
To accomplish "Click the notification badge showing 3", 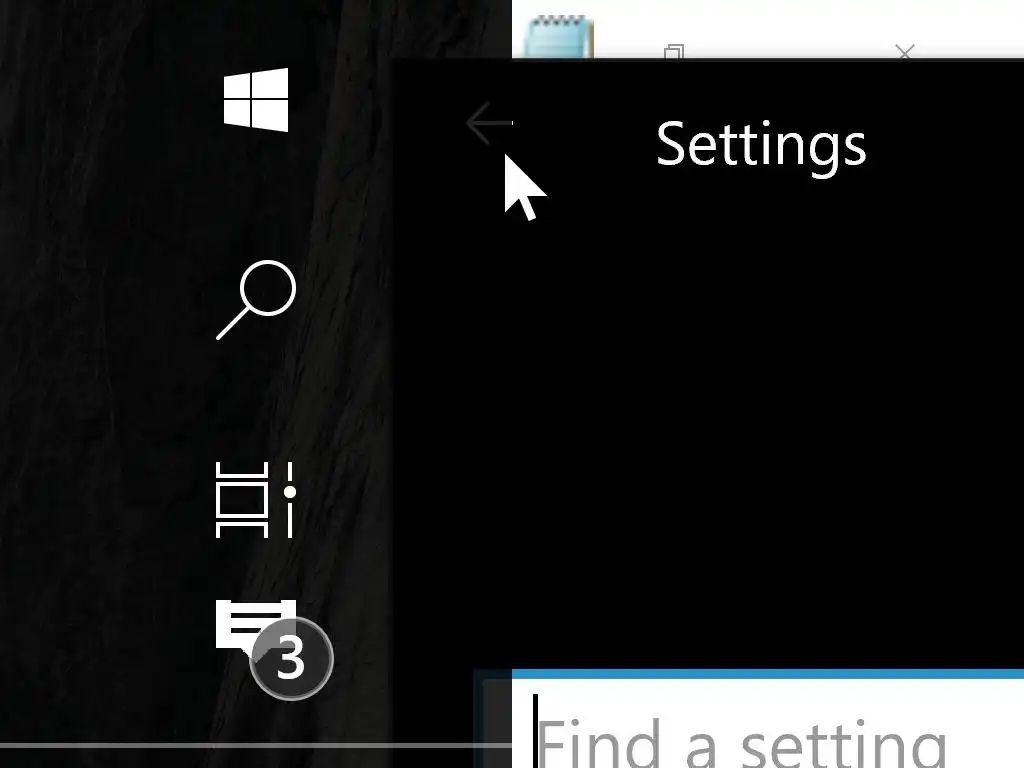I will 291,658.
